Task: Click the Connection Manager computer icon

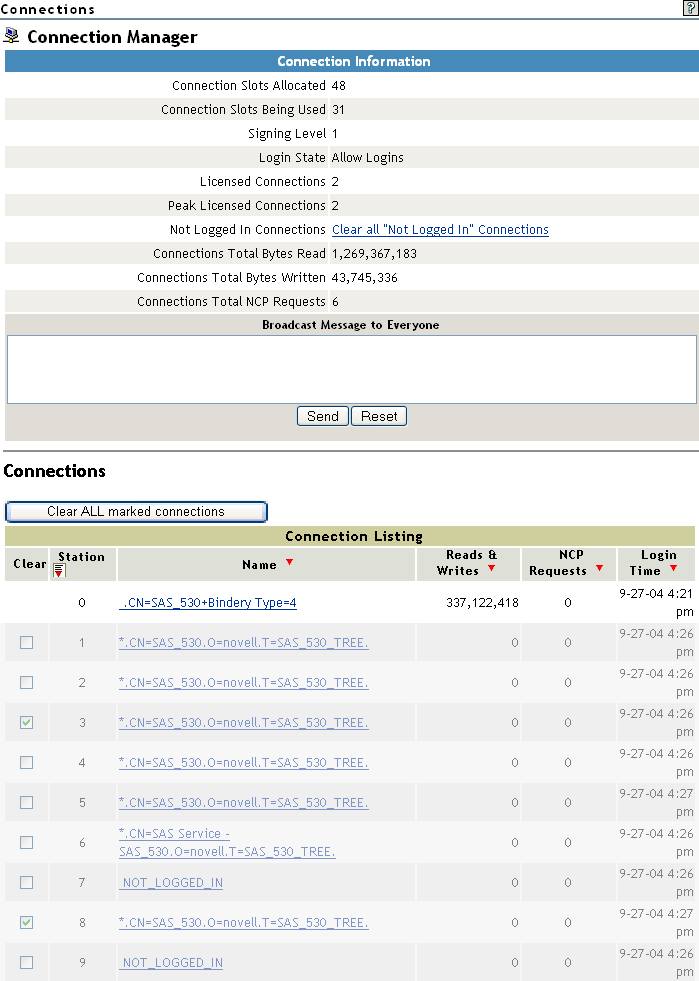Action: [x=11, y=36]
